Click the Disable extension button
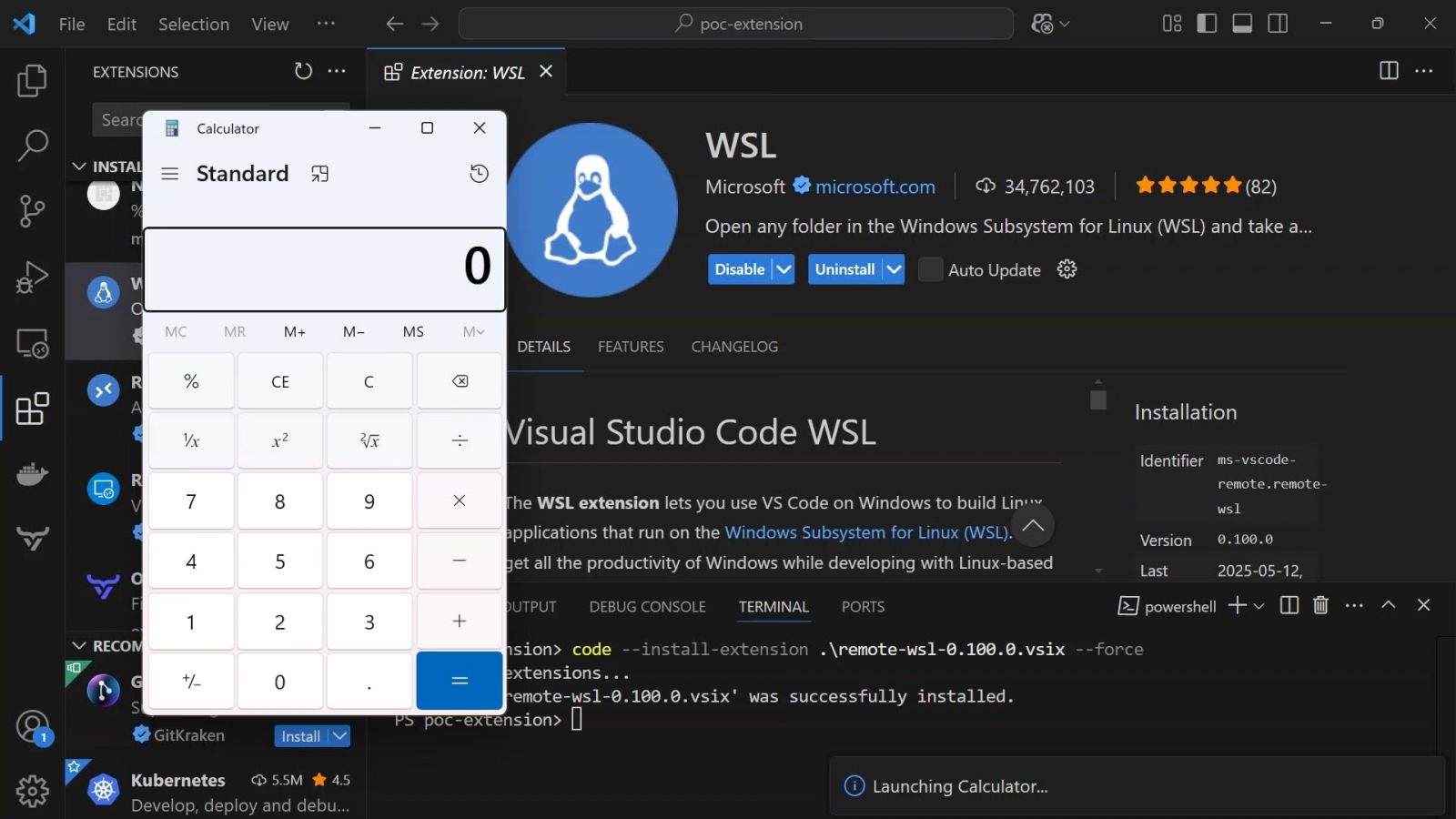The height and width of the screenshot is (819, 1456). (x=740, y=269)
